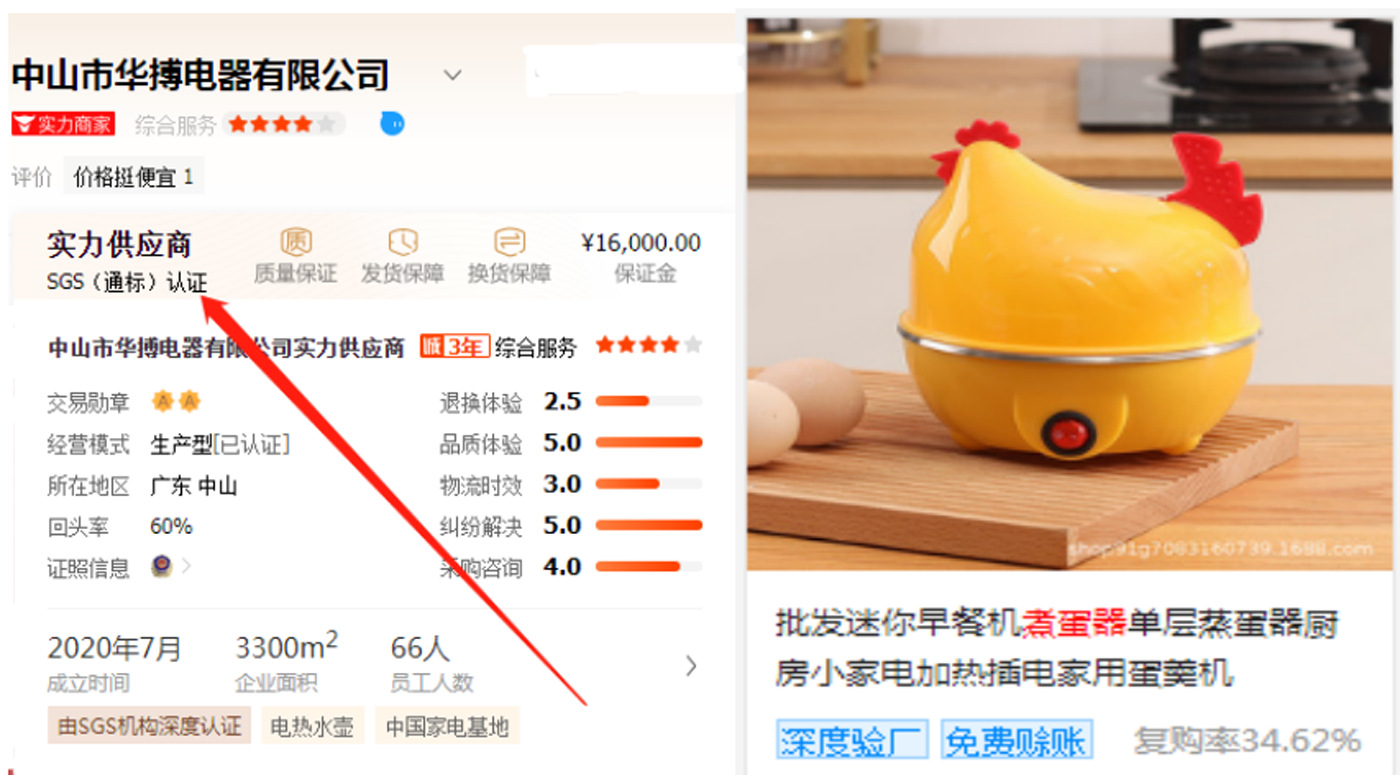Click the 深度验厂 label
The image size is (1400, 775).
coord(852,741)
